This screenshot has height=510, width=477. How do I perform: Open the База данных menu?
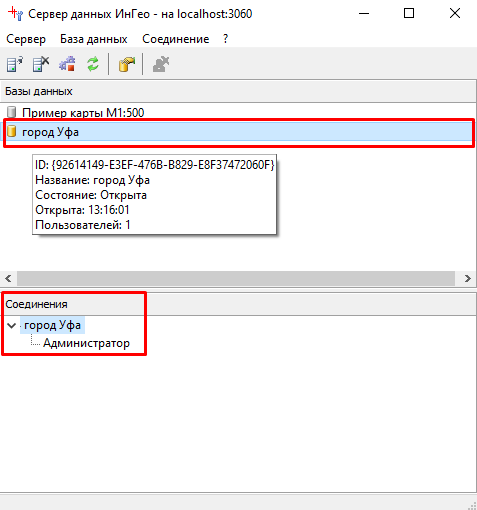coord(94,39)
